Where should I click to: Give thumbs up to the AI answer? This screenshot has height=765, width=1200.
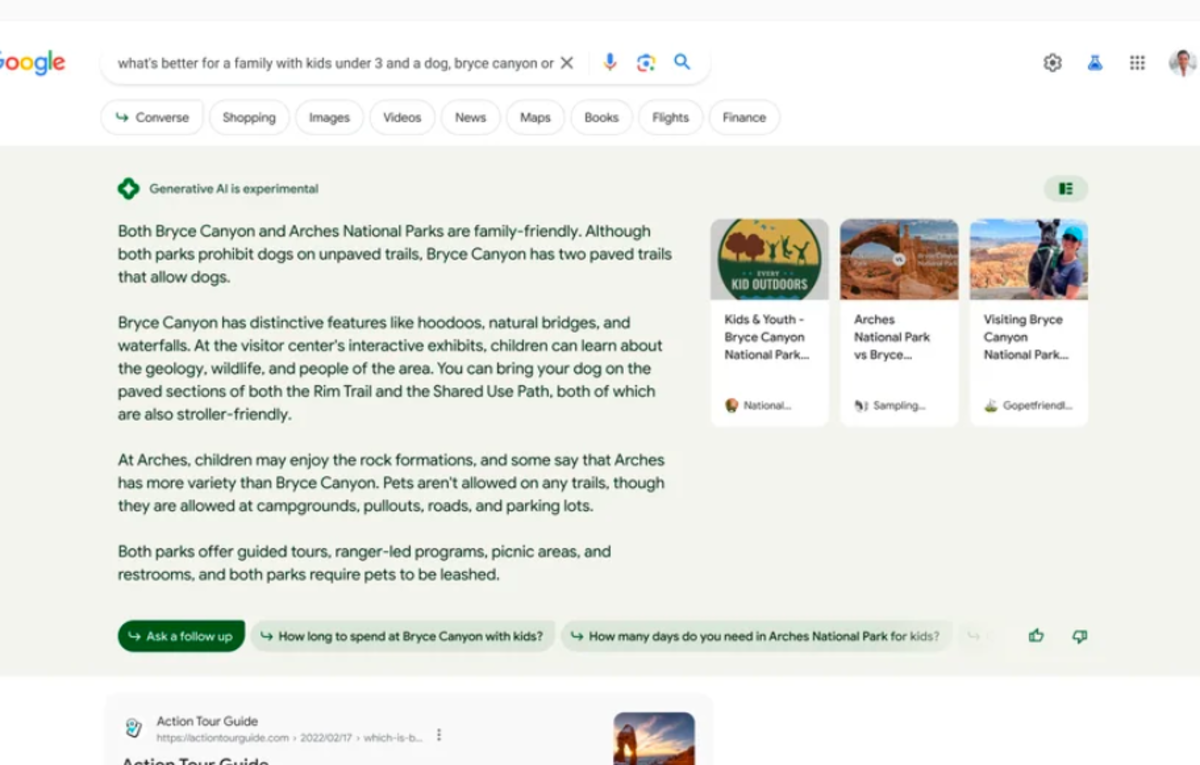1036,635
